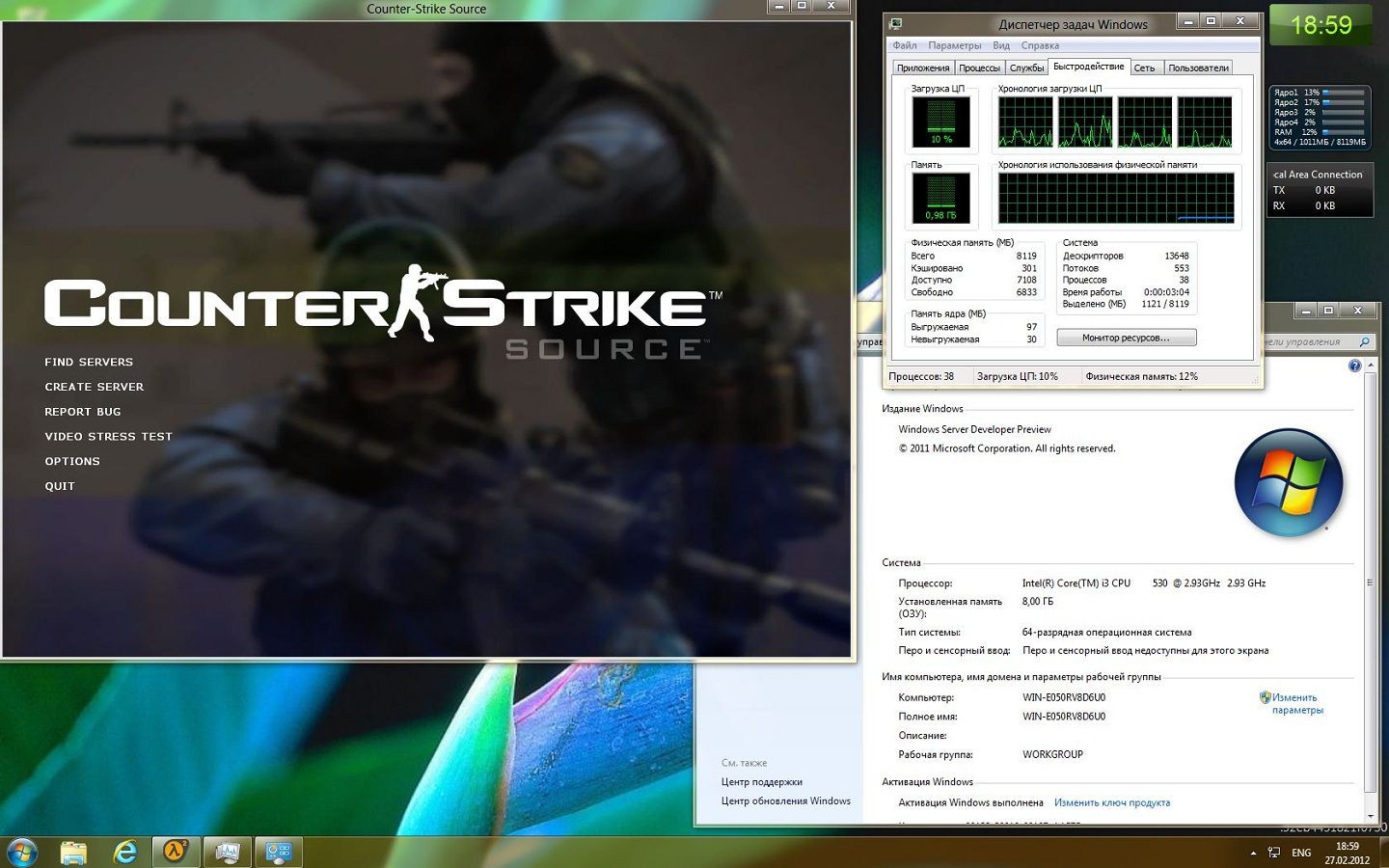Click the Windows logo in System window
Image resolution: width=1389 pixels, height=868 pixels.
1289,482
